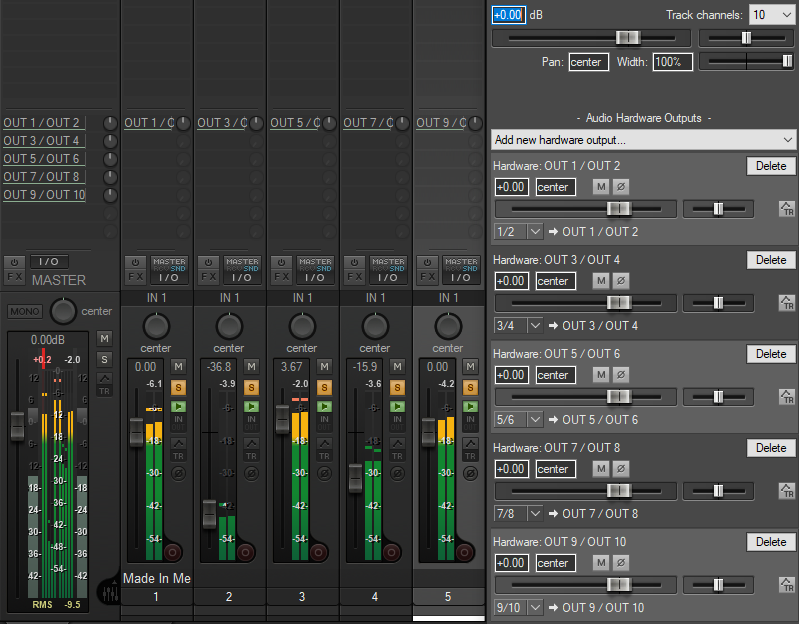The image size is (799, 624).
Task: Click master pan knob
Action: tap(63, 311)
